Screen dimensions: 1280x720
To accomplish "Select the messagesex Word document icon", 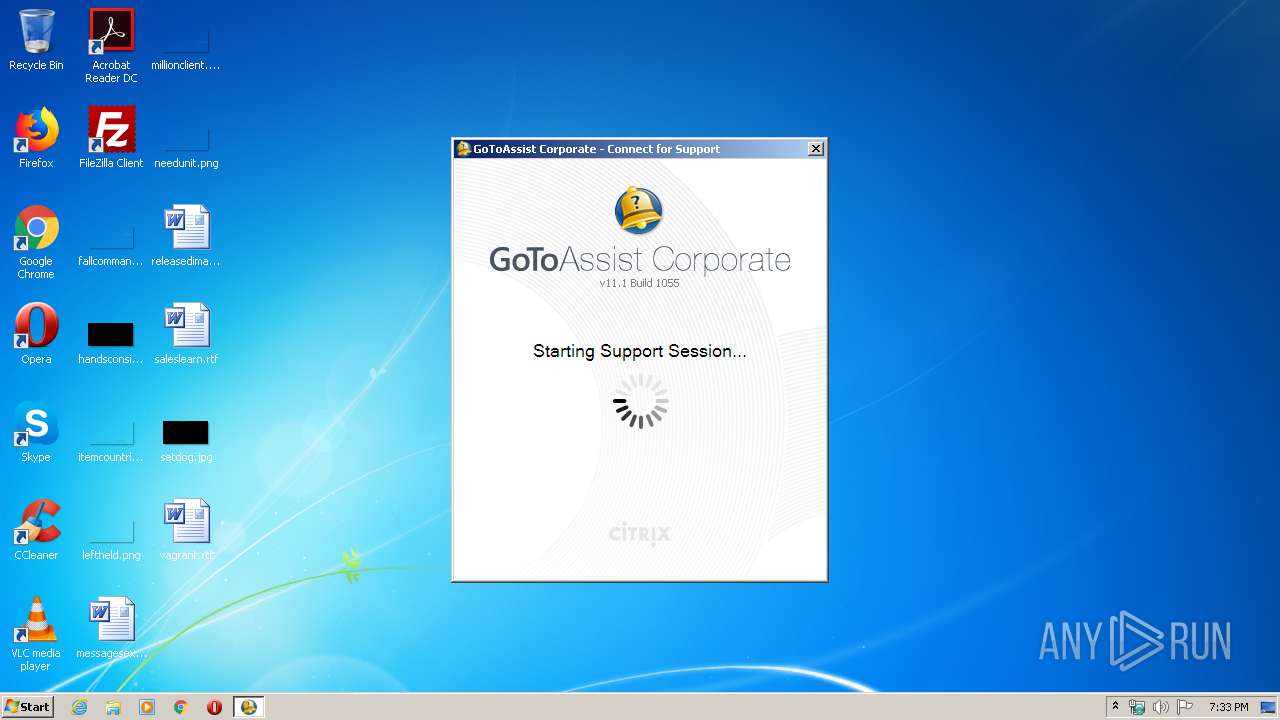I will point(111,628).
